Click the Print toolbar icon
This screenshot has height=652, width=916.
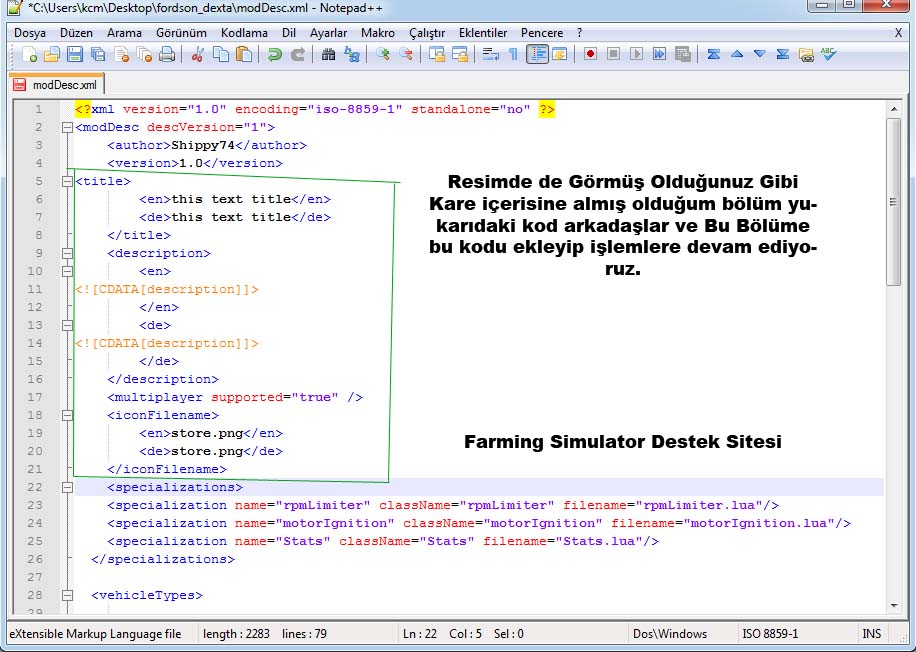pos(167,54)
